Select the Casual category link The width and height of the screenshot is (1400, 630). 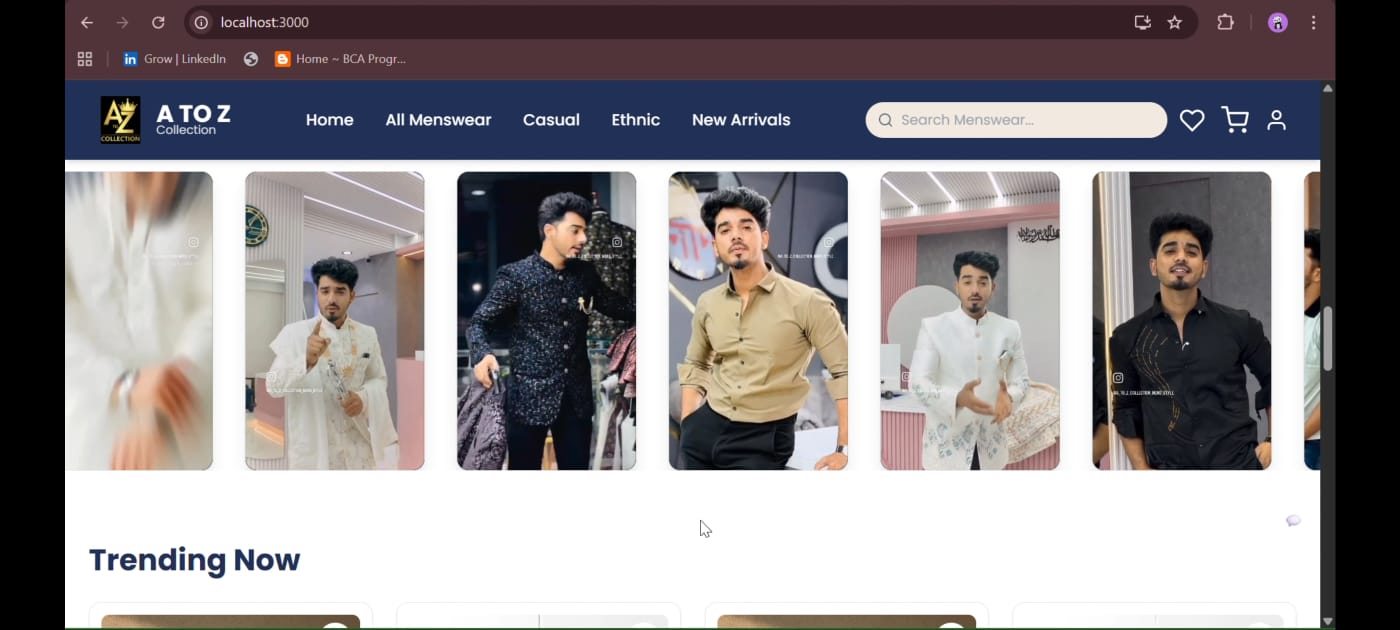tap(551, 120)
